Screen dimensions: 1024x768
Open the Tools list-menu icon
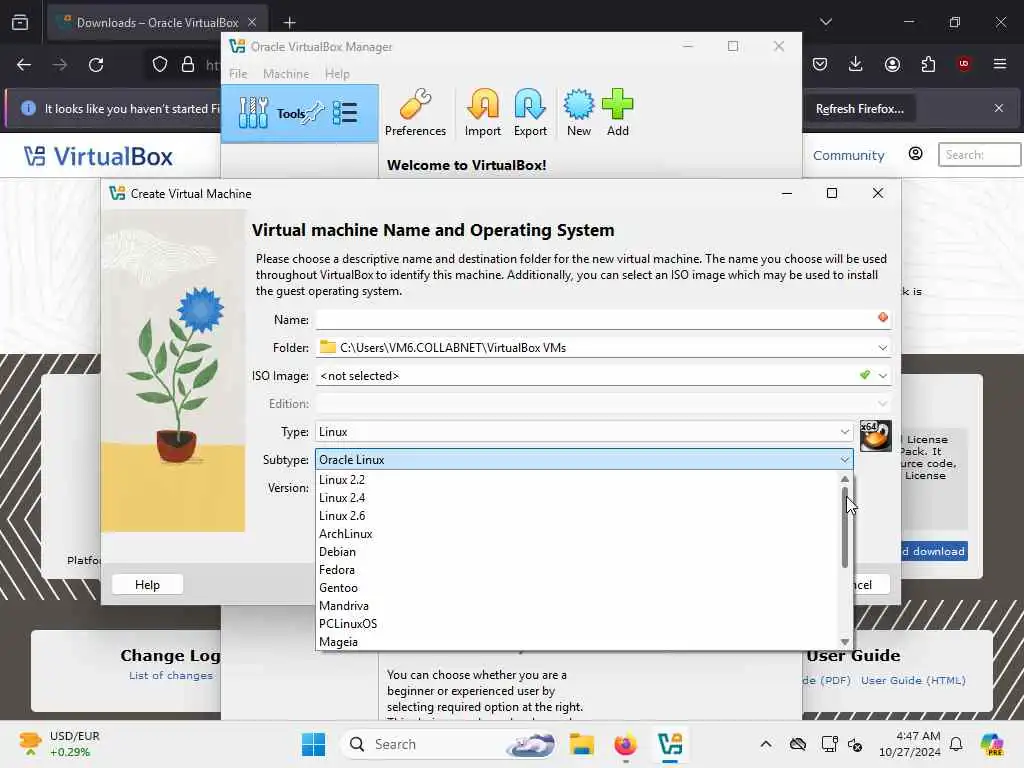pos(345,113)
